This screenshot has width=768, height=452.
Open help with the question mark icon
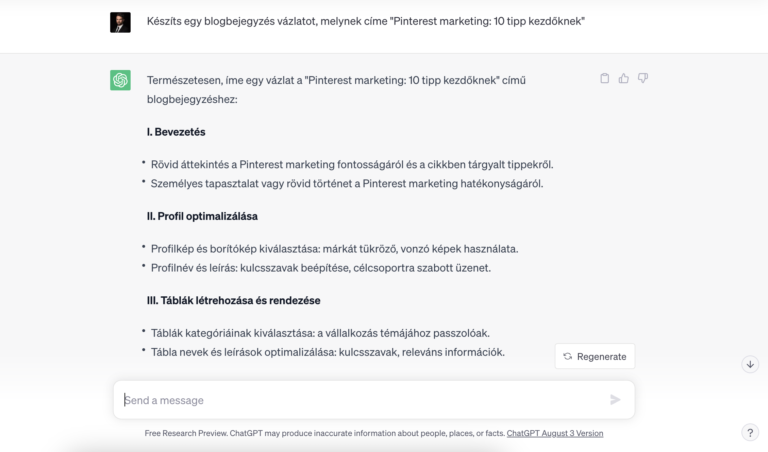(750, 433)
